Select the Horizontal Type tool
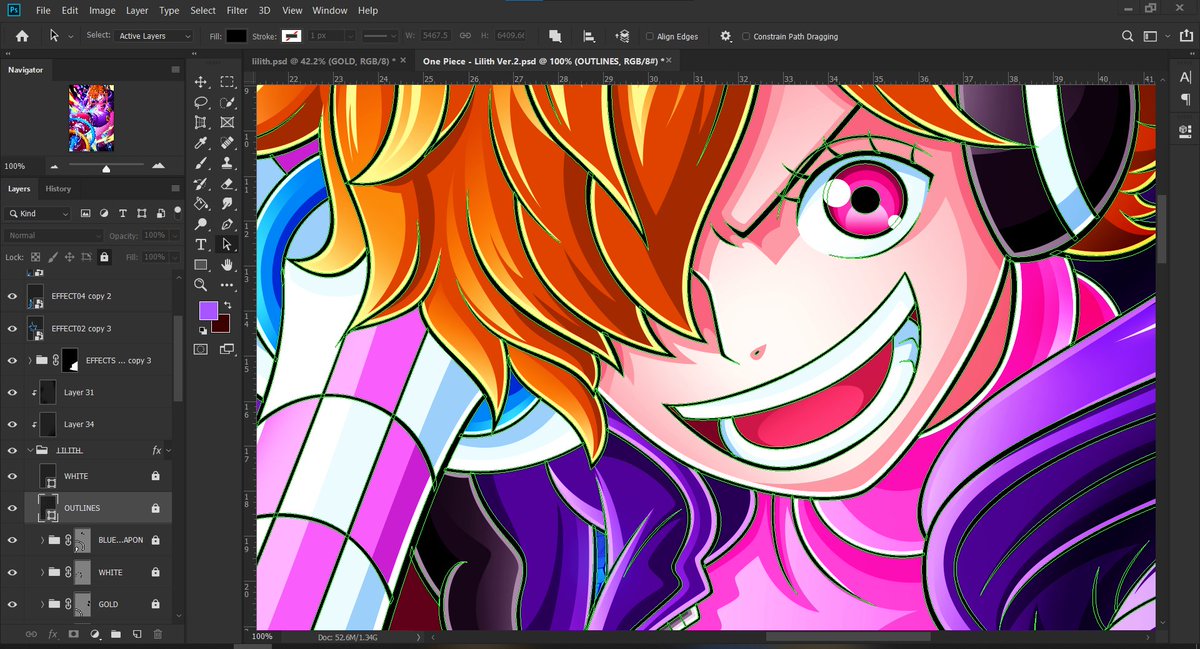 click(x=202, y=244)
